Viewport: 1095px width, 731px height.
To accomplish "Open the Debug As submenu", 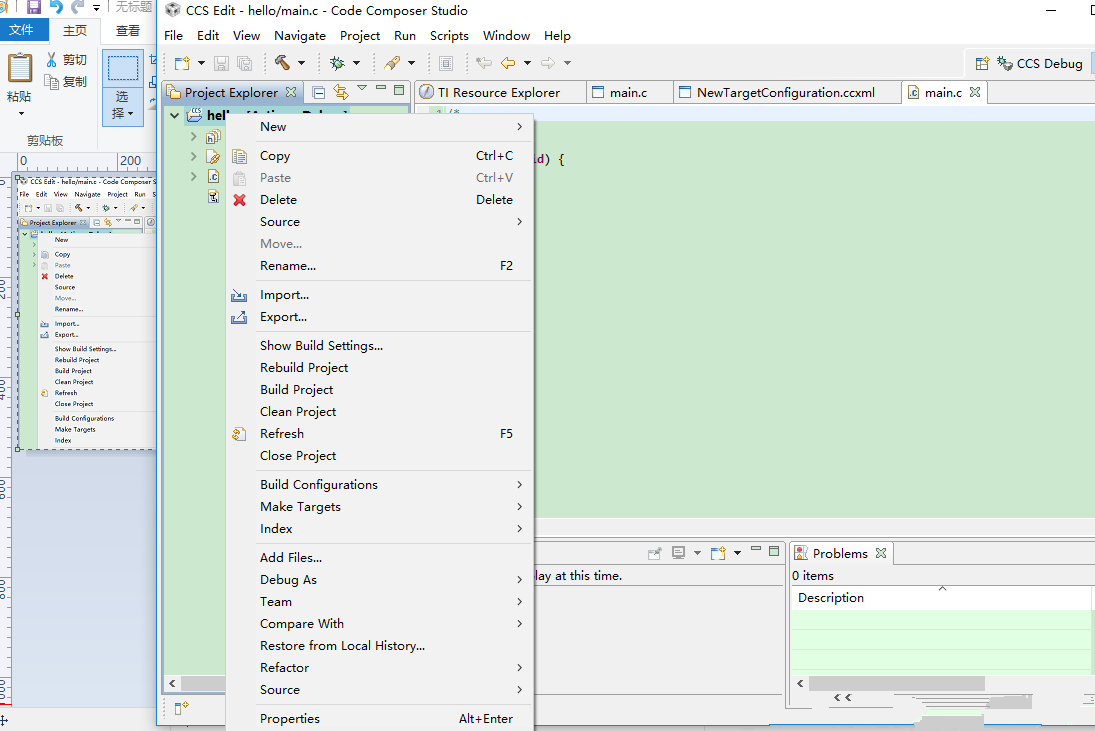I will (x=380, y=580).
